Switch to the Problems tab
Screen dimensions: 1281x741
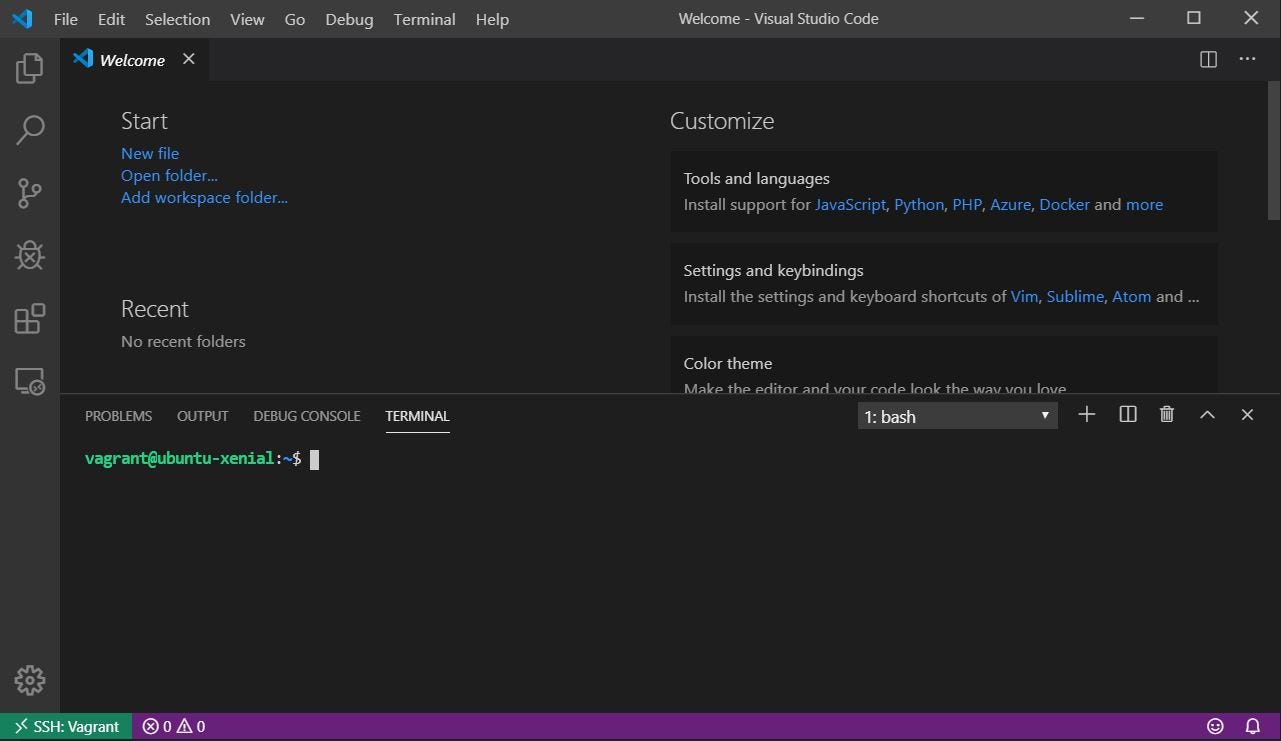click(x=118, y=415)
